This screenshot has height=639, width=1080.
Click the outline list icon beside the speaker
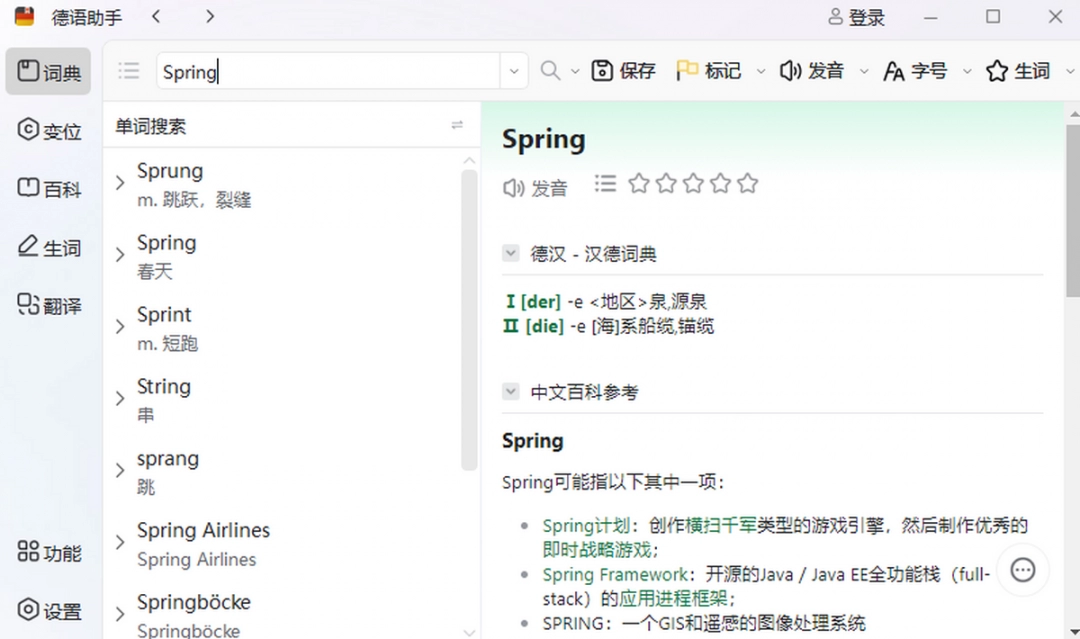[605, 183]
